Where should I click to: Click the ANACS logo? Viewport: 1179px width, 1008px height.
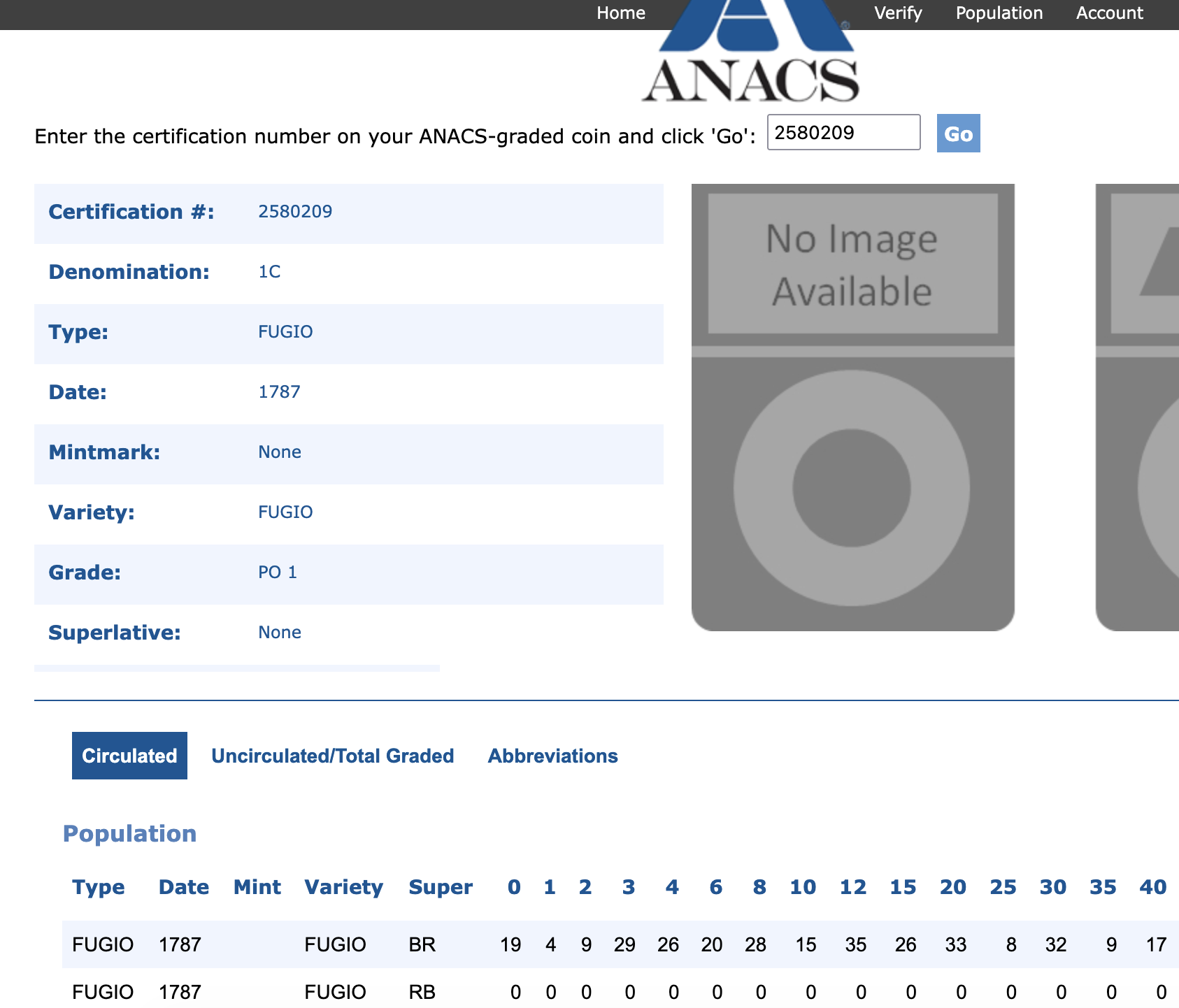click(x=751, y=52)
